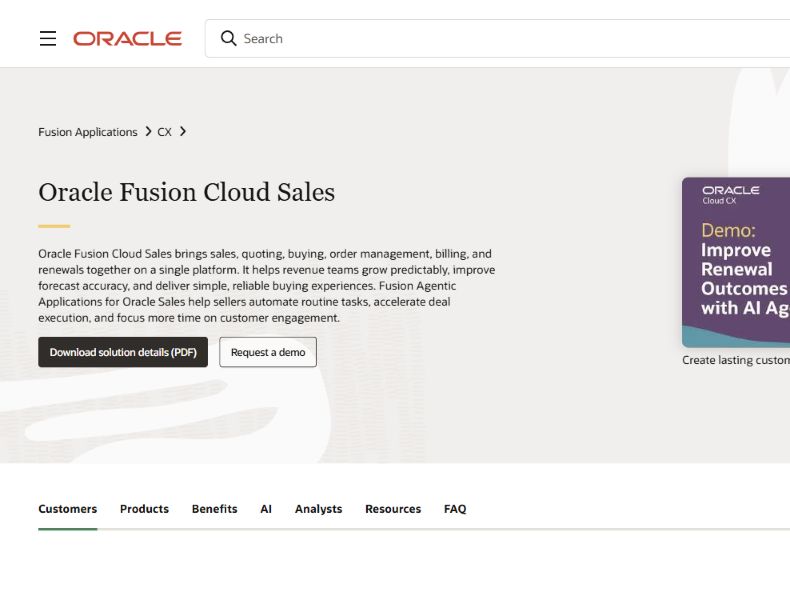Open the AI tab
Viewport: 790px width, 600px height.
[266, 509]
